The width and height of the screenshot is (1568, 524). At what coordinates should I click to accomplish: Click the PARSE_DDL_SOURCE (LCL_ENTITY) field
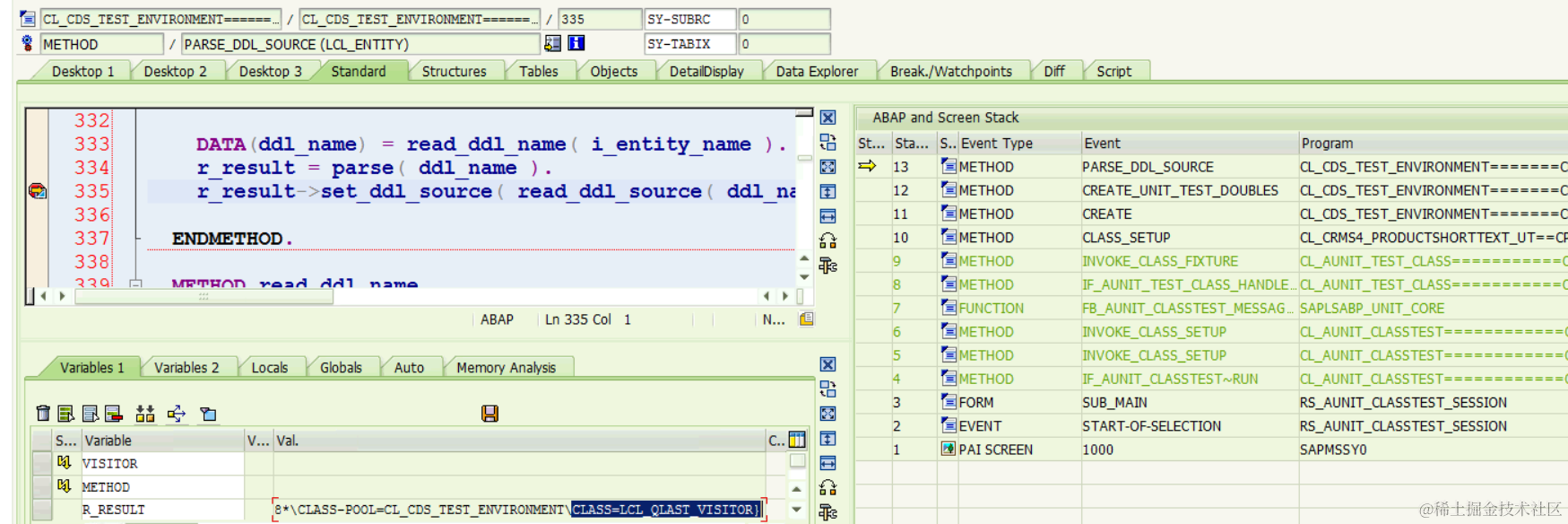click(x=360, y=44)
